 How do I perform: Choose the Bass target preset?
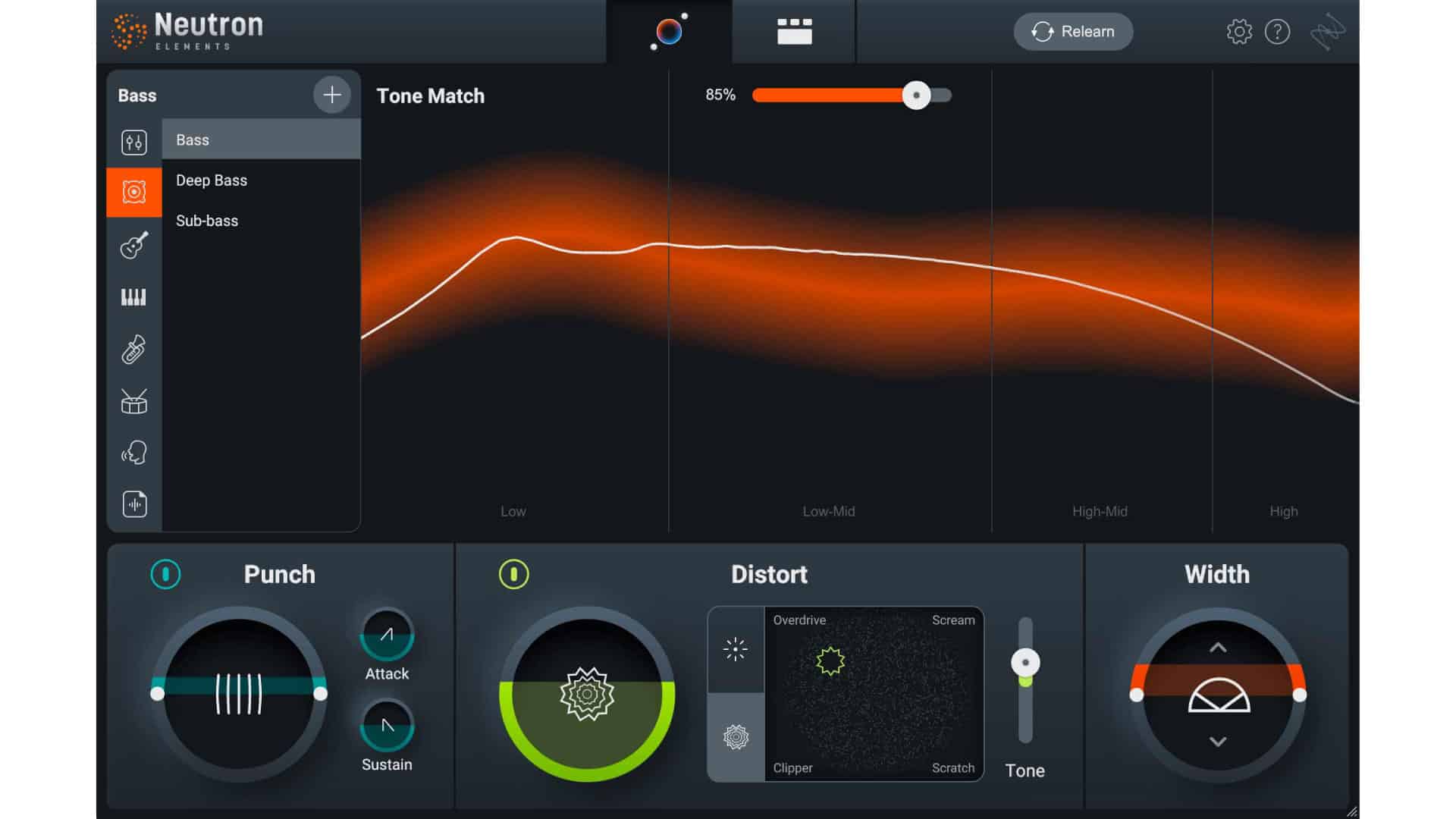coord(261,140)
